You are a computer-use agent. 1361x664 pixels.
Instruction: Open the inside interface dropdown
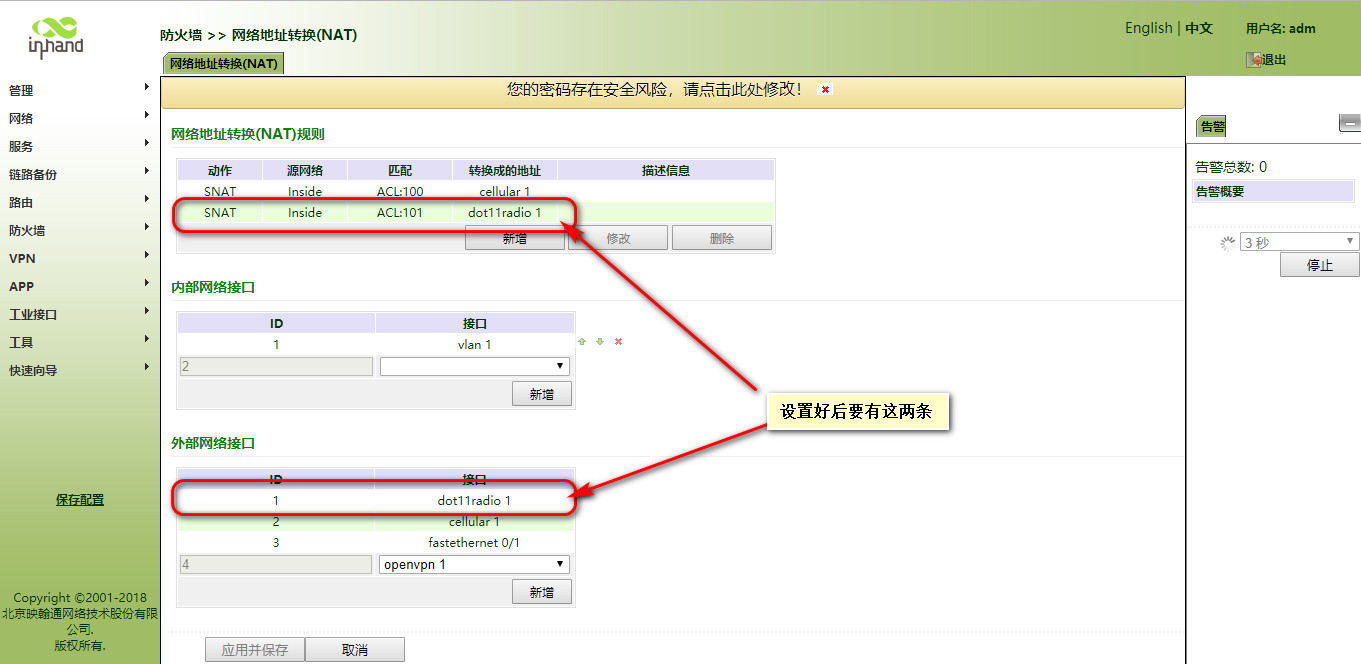[x=474, y=367]
